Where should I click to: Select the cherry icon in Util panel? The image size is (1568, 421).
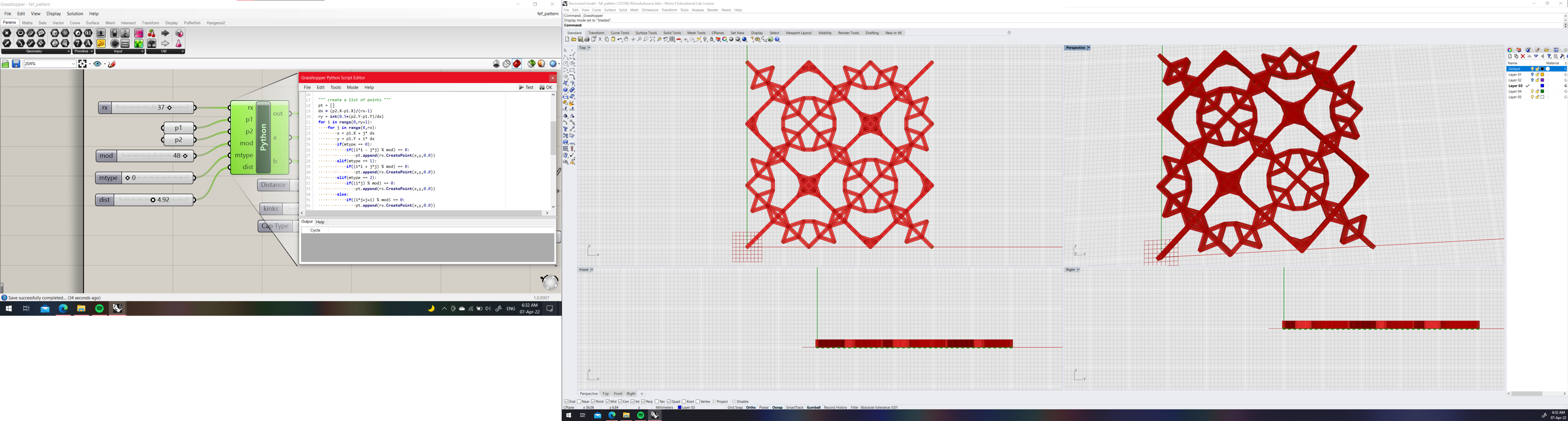point(151,34)
